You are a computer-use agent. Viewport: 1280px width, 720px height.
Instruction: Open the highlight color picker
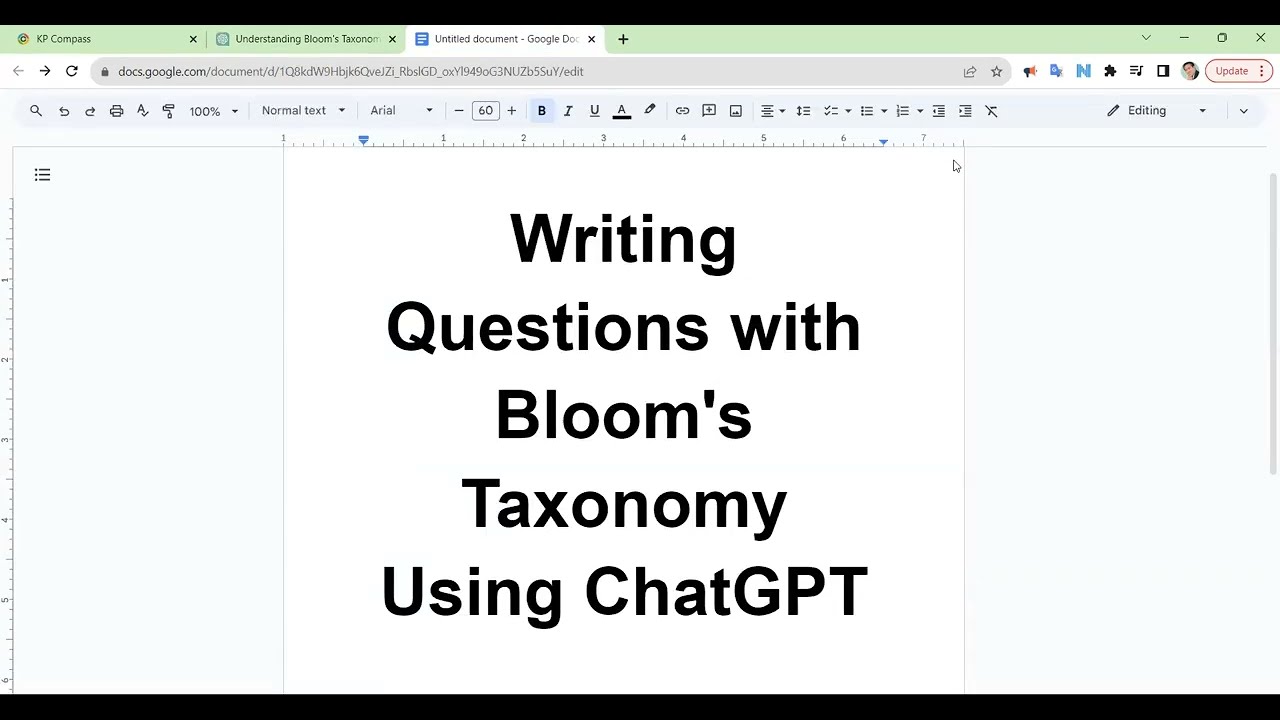tap(649, 111)
